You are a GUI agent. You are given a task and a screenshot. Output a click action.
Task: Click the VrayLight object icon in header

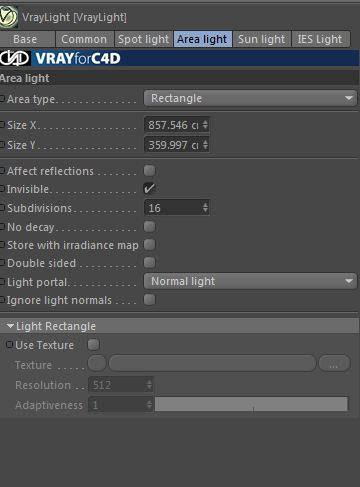tap(8, 17)
